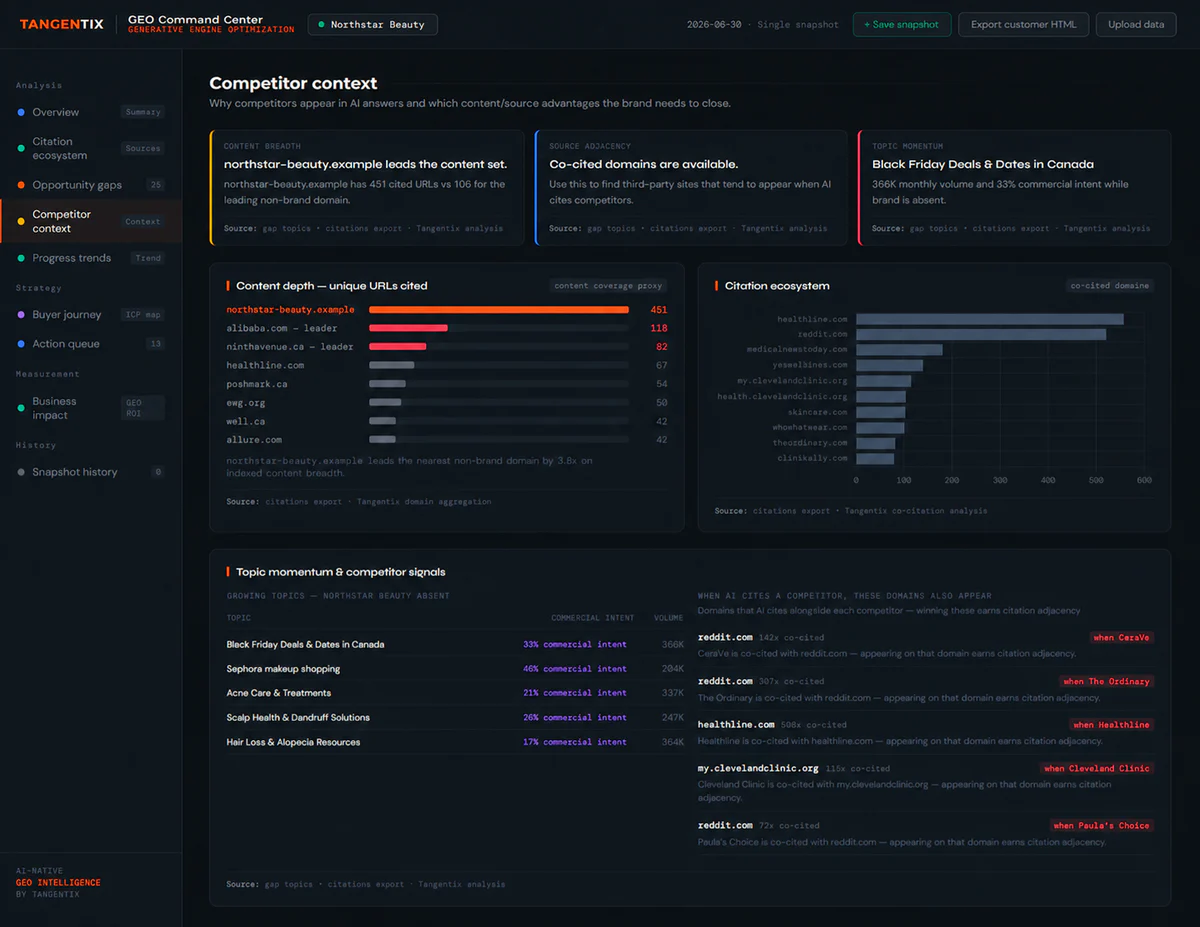Open Buyer journey page

coord(91,314)
